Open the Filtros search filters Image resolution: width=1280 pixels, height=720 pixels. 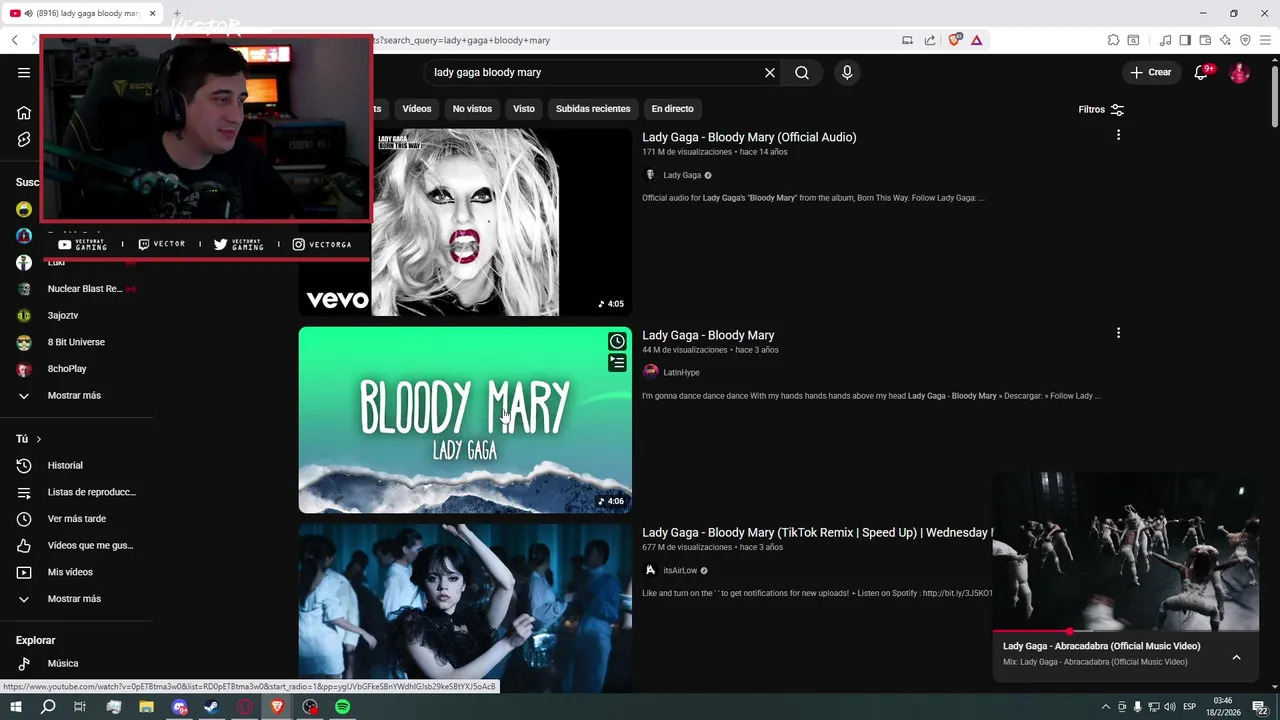(x=1101, y=110)
